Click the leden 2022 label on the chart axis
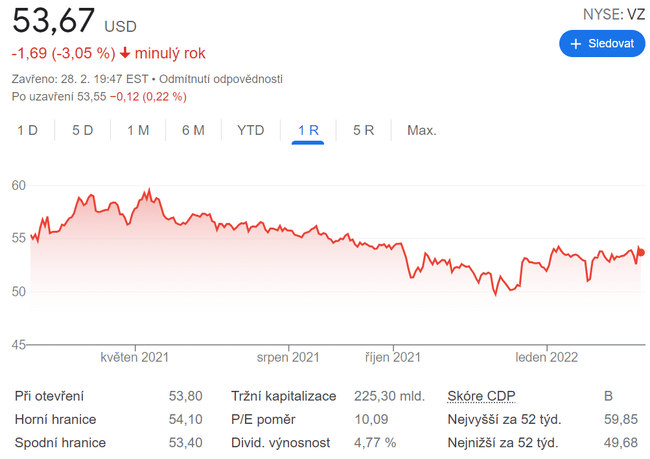 click(x=547, y=357)
